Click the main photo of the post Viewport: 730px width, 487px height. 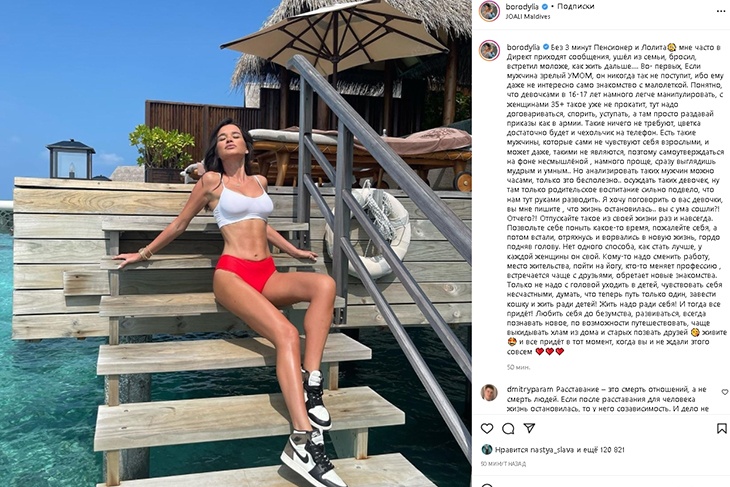pos(236,244)
